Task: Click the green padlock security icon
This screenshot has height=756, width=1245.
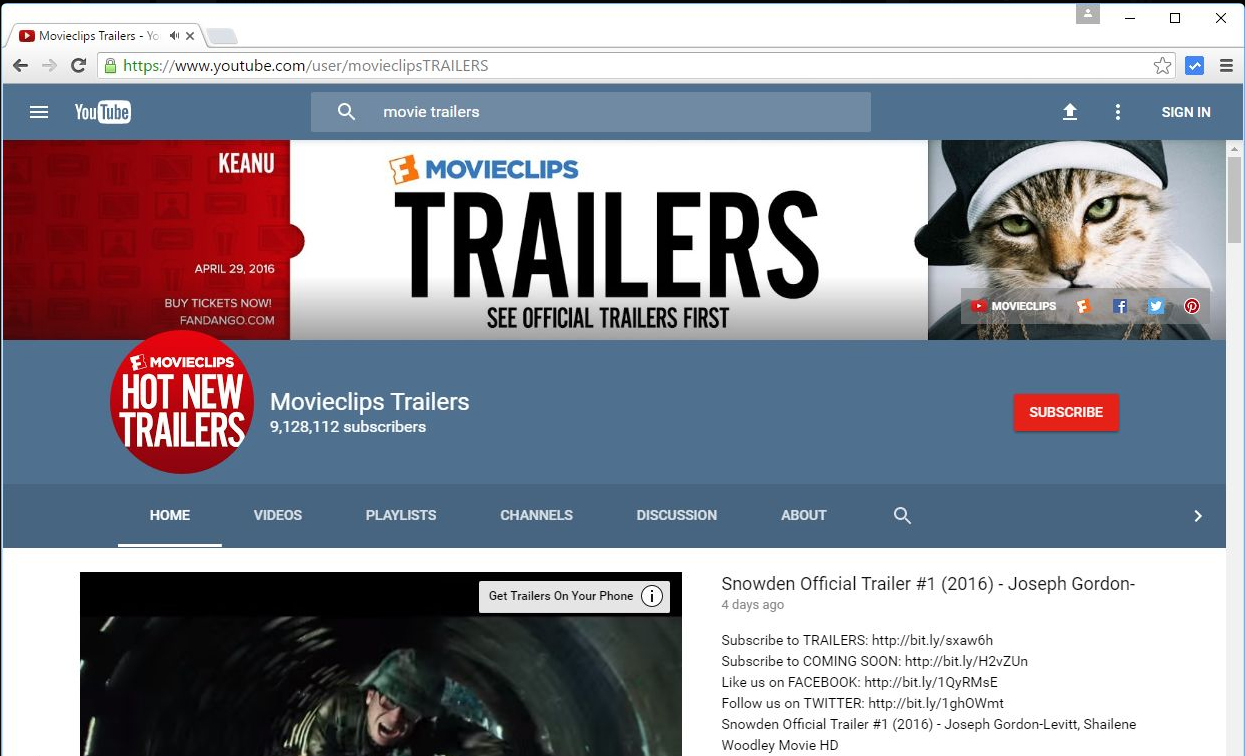Action: (111, 66)
